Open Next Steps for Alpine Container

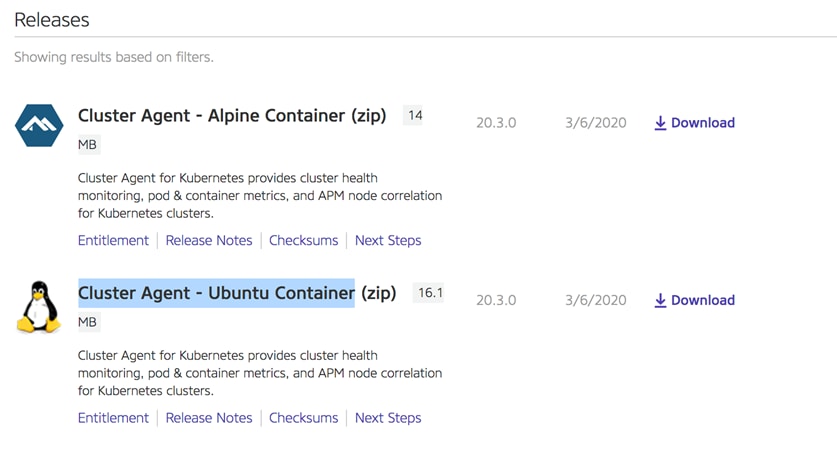(388, 241)
